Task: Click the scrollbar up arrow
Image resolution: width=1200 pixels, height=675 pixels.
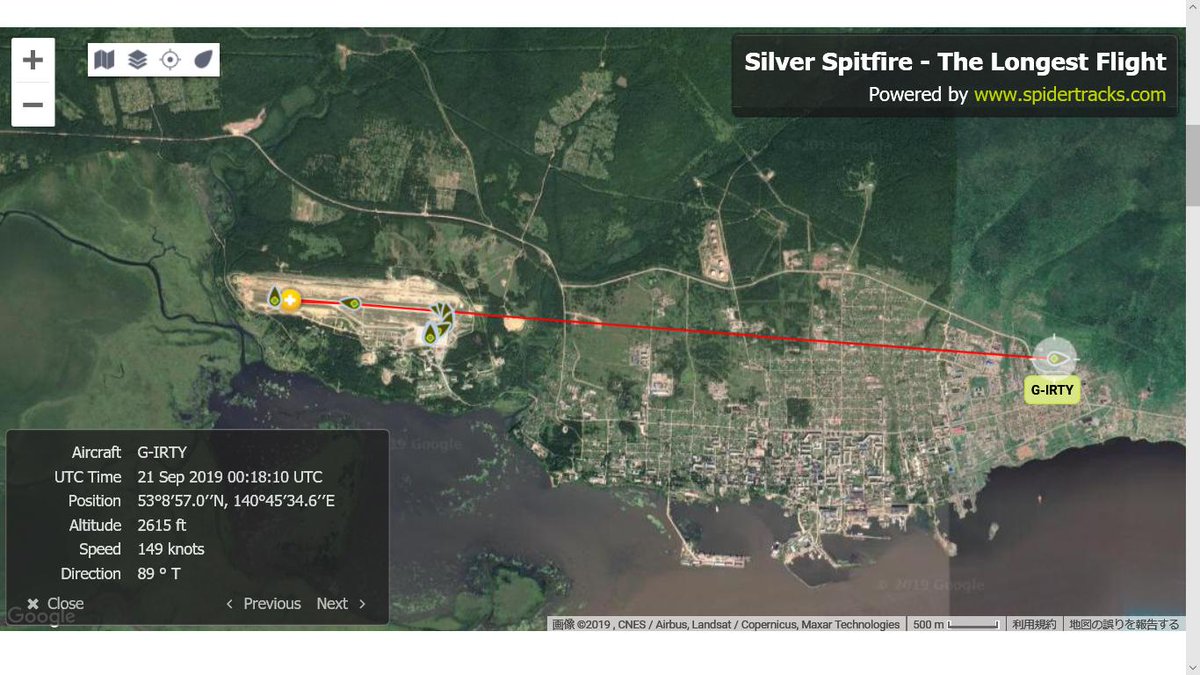Action: pyautogui.click(x=1192, y=8)
